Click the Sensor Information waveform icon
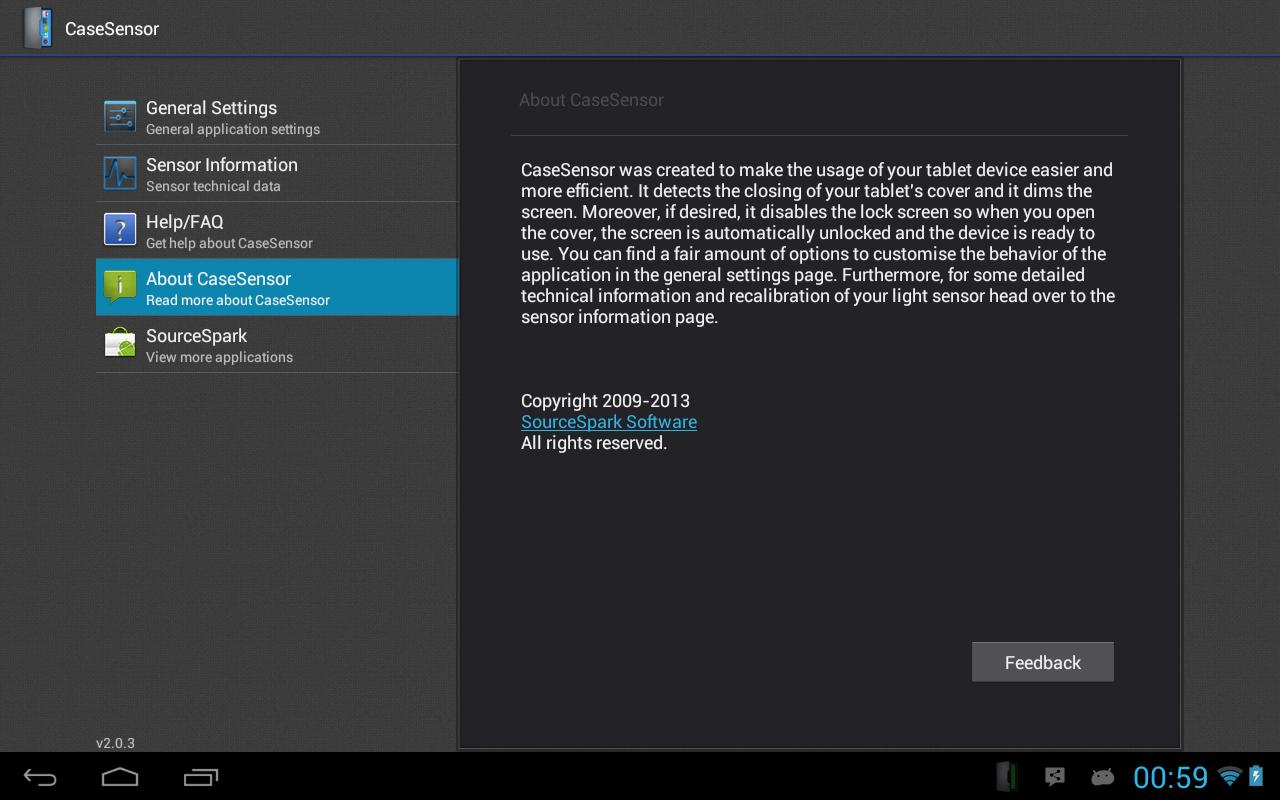Image resolution: width=1280 pixels, height=800 pixels. pos(120,173)
